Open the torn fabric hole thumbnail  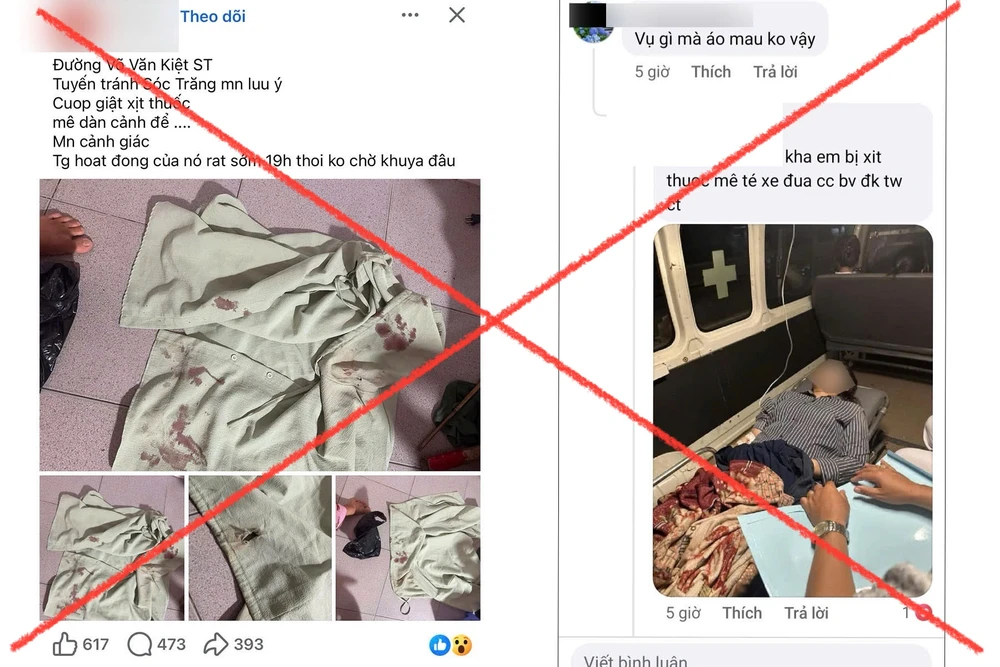pos(260,548)
